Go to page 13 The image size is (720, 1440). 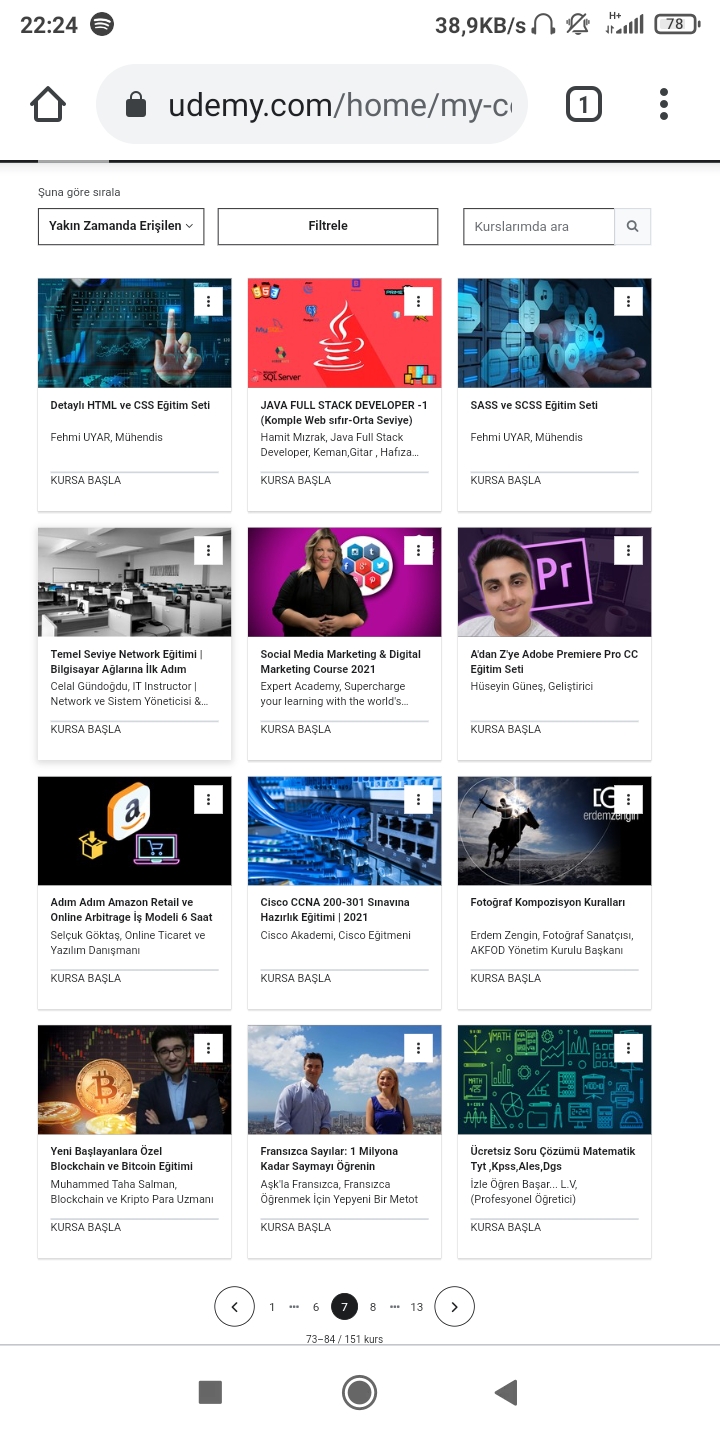pos(417,1307)
